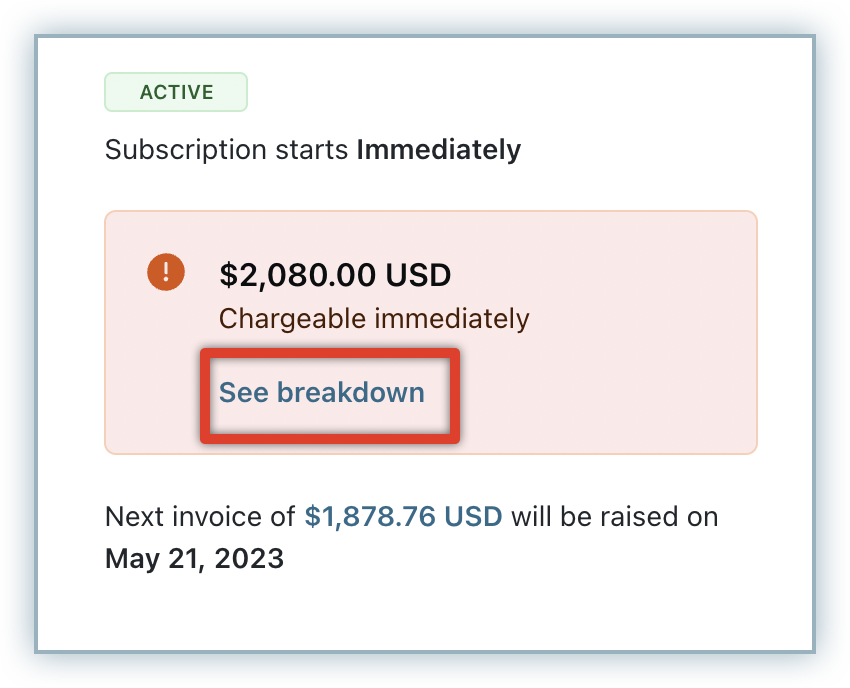850x688 pixels.
Task: Click the white card area beside the ACTIVE badge
Action: (500, 93)
